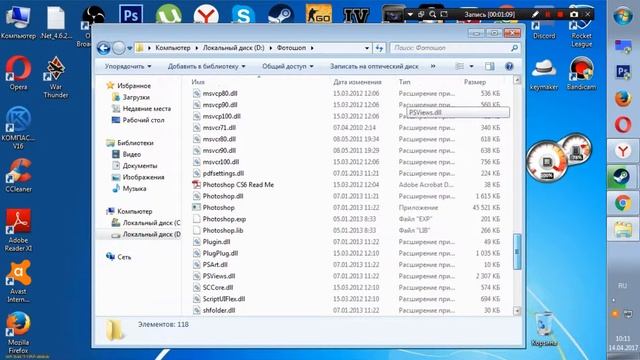The height and width of the screenshot is (360, 640).
Task: Open Opera from the taskbar
Action: (623, 124)
